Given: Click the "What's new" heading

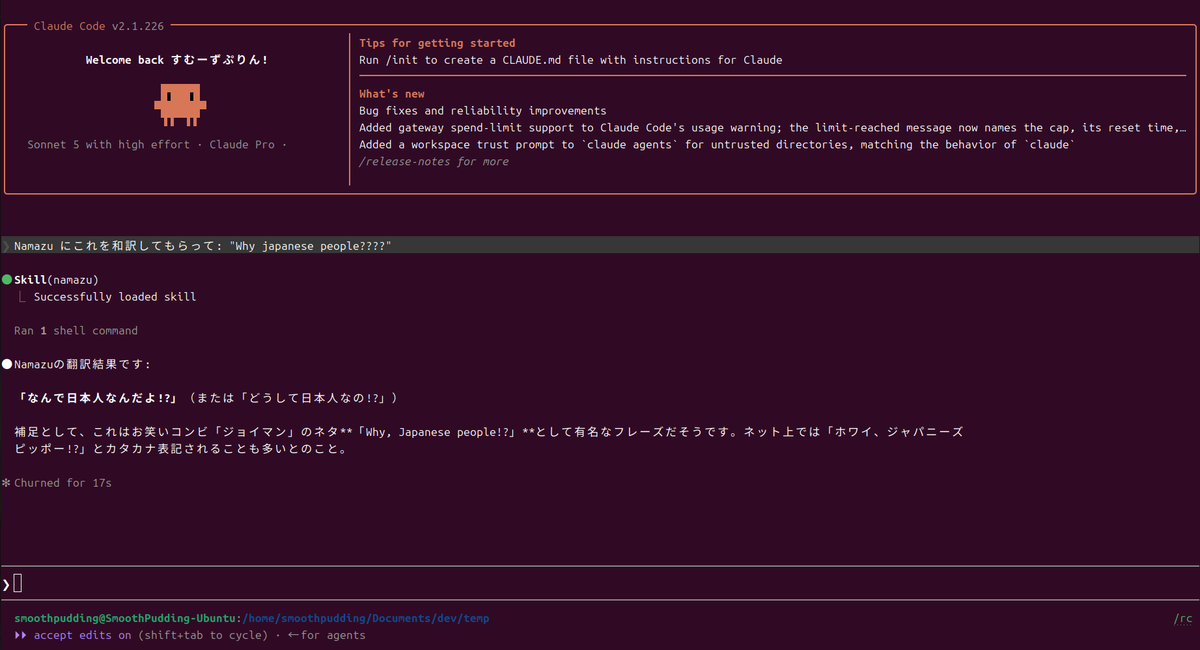Looking at the screenshot, I should click(x=392, y=94).
